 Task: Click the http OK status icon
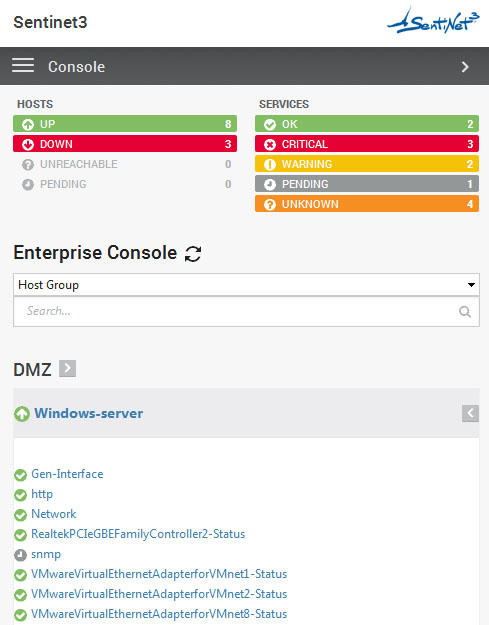point(20,495)
